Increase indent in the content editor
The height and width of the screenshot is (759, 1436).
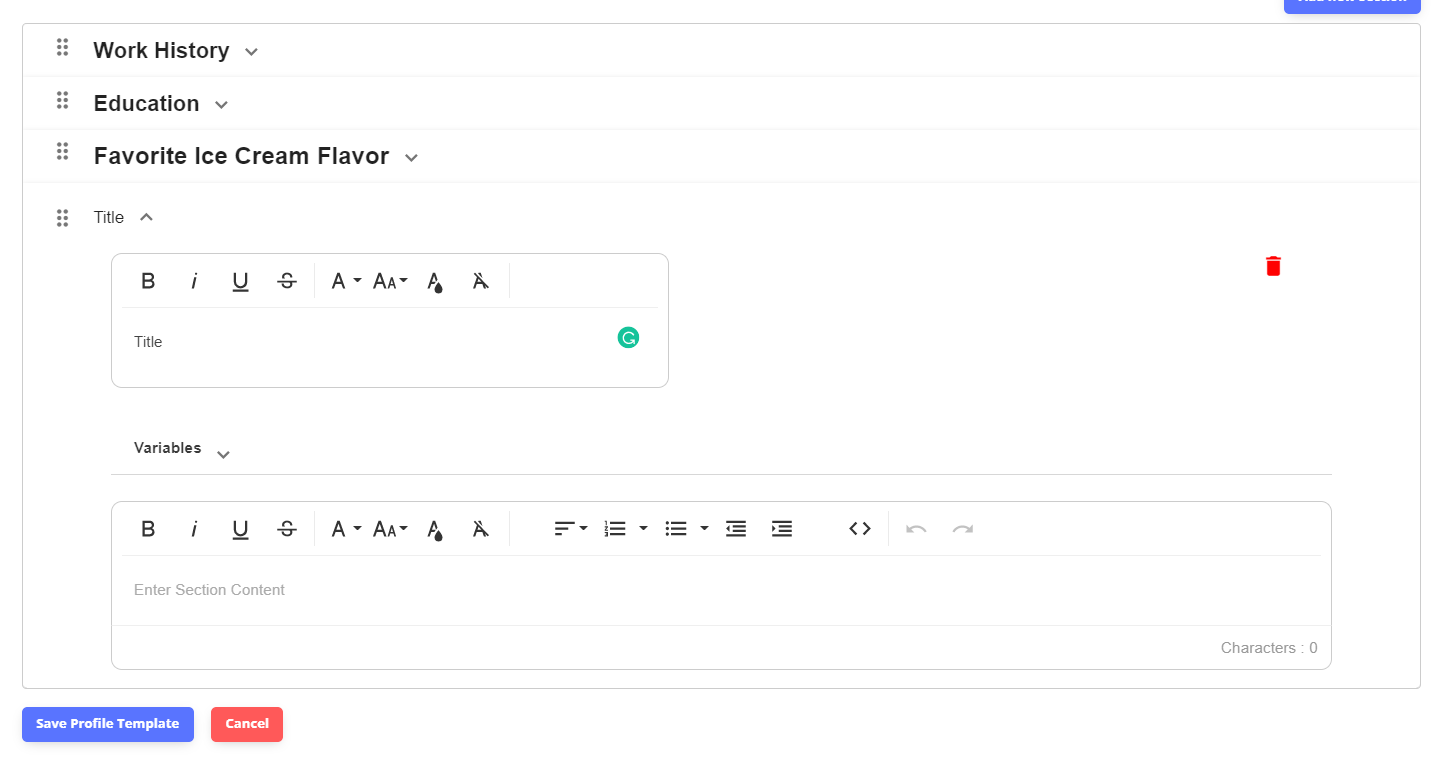tap(782, 529)
